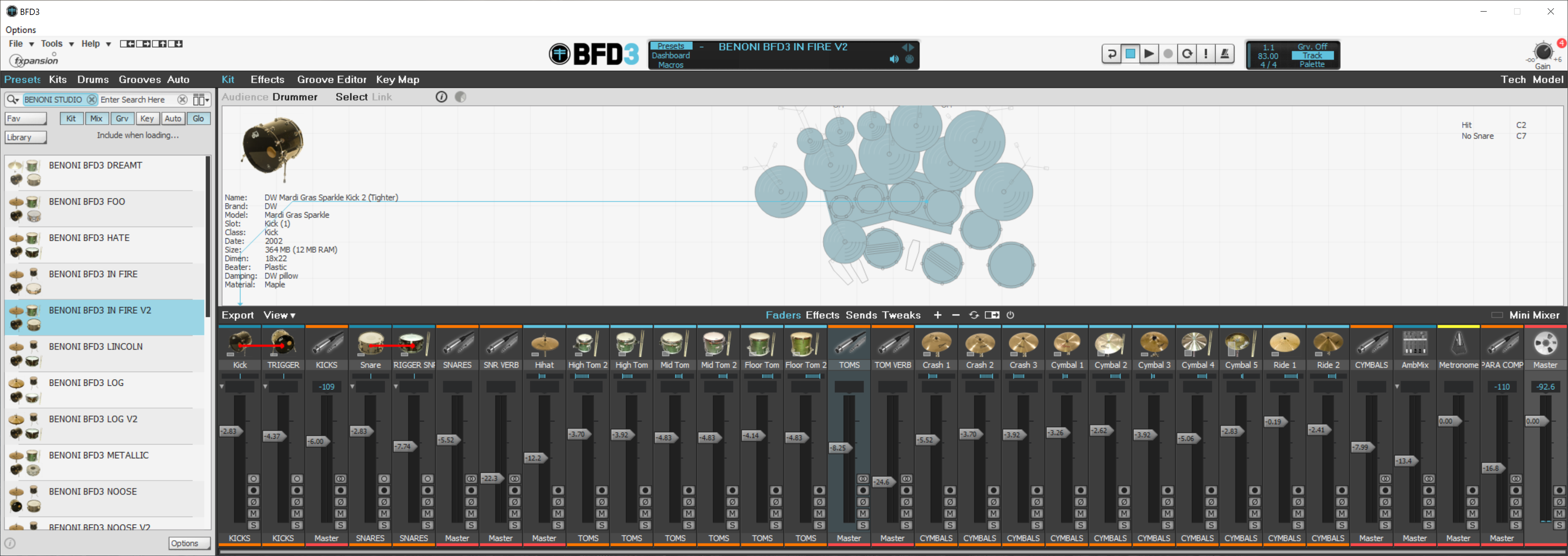Image resolution: width=1568 pixels, height=556 pixels.
Task: Click the Hihat fader handle at -12.2
Action: tap(536, 457)
